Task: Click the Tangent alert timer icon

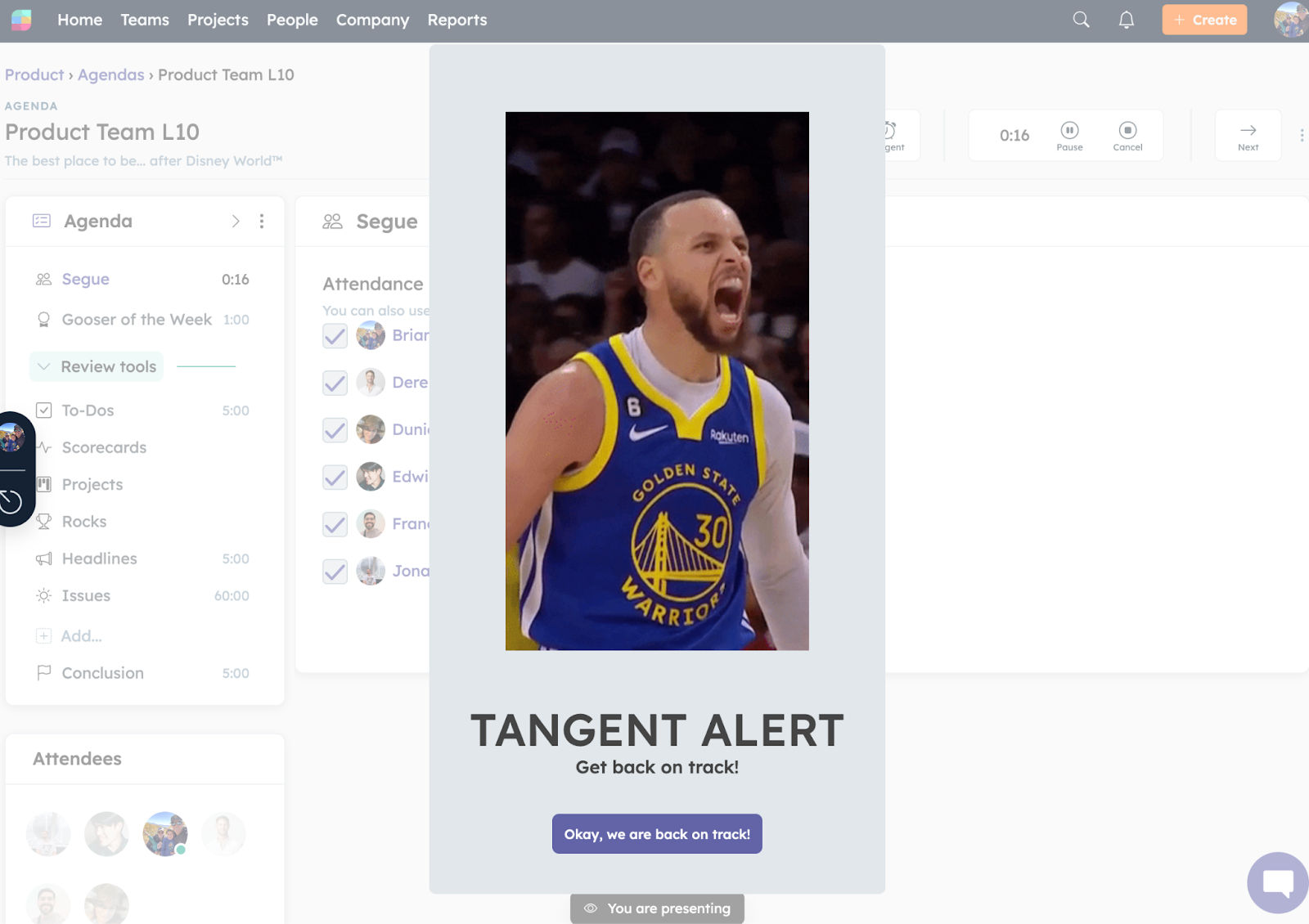Action: [892, 130]
